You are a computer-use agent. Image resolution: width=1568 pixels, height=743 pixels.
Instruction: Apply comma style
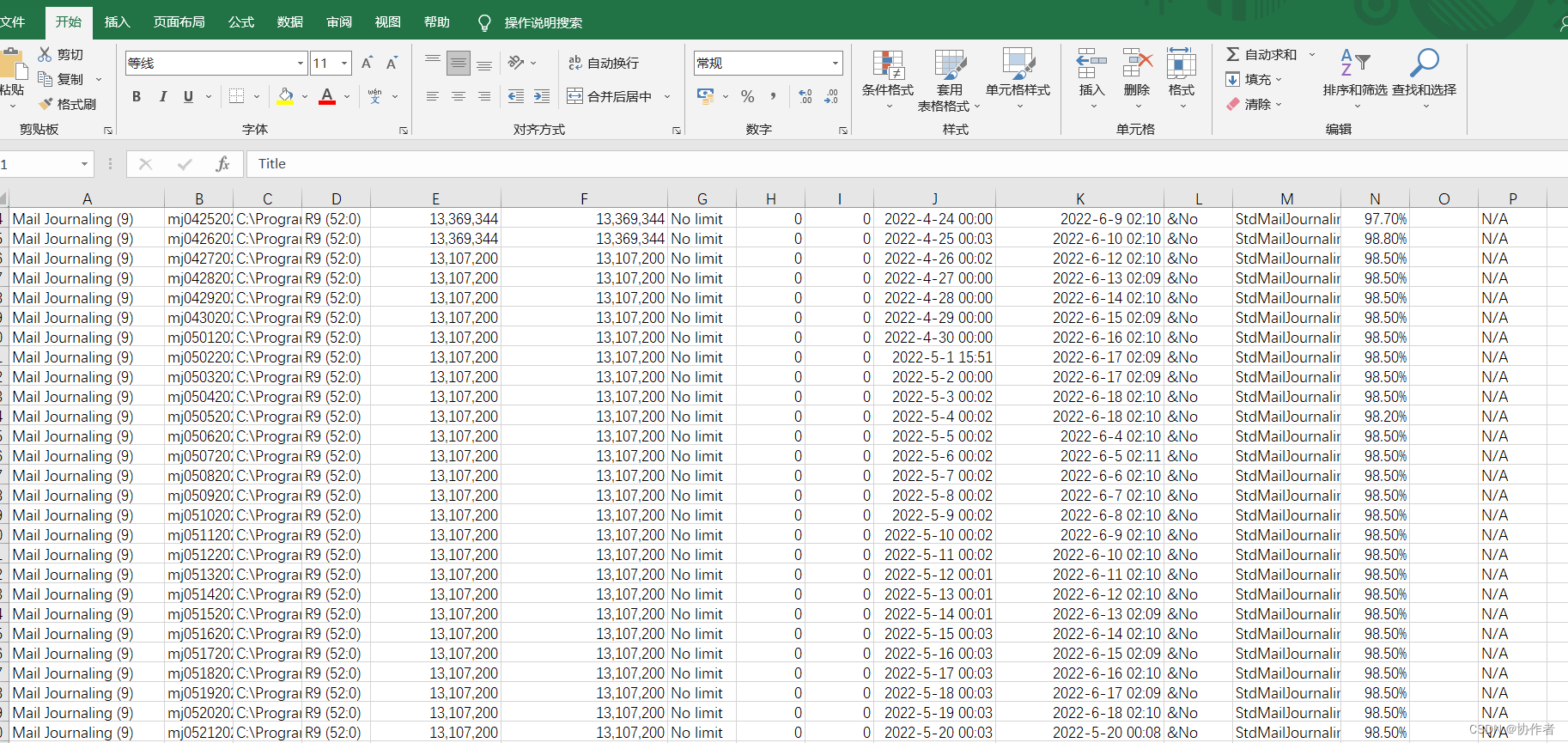point(774,96)
